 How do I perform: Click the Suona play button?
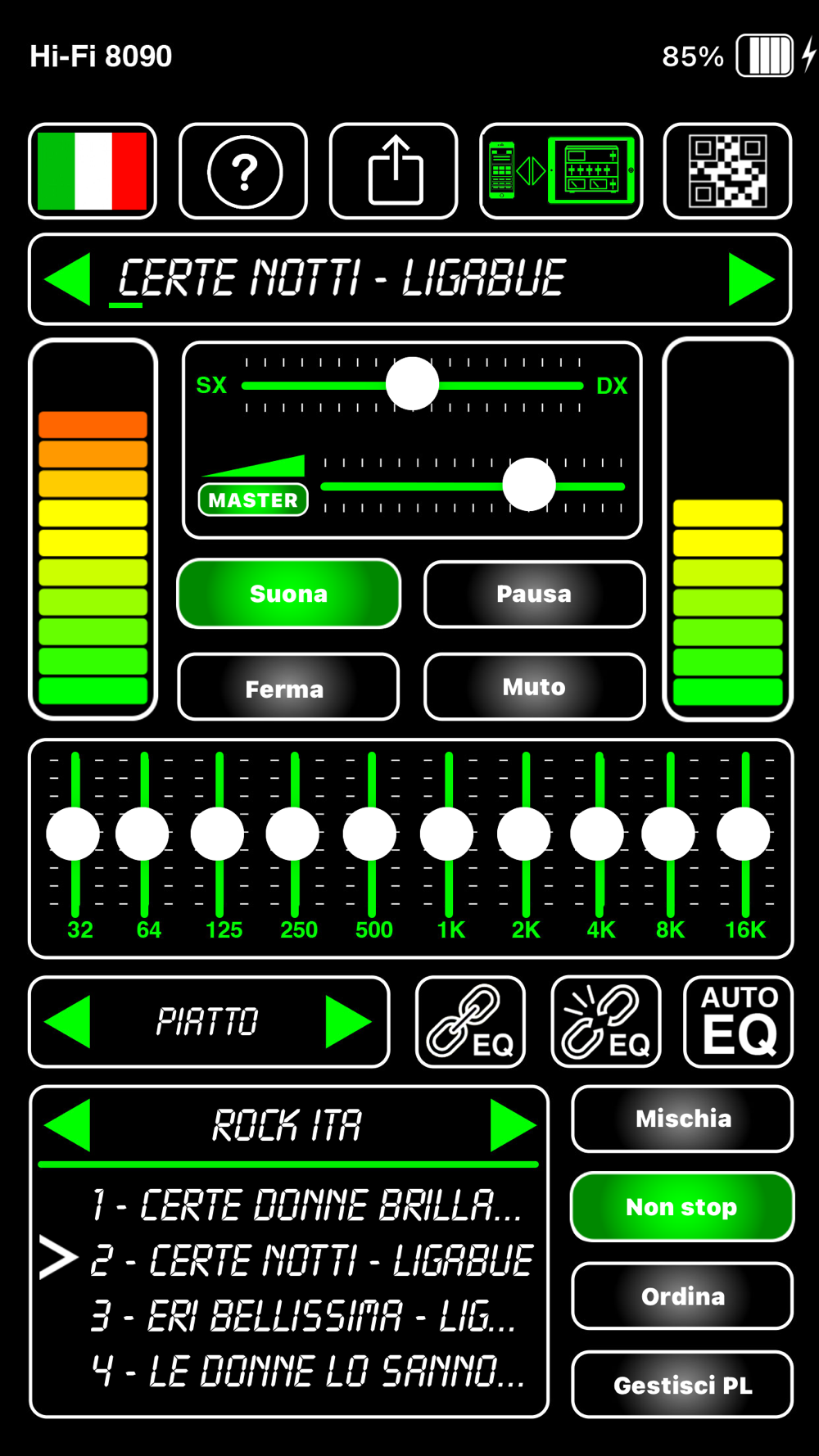click(x=289, y=594)
